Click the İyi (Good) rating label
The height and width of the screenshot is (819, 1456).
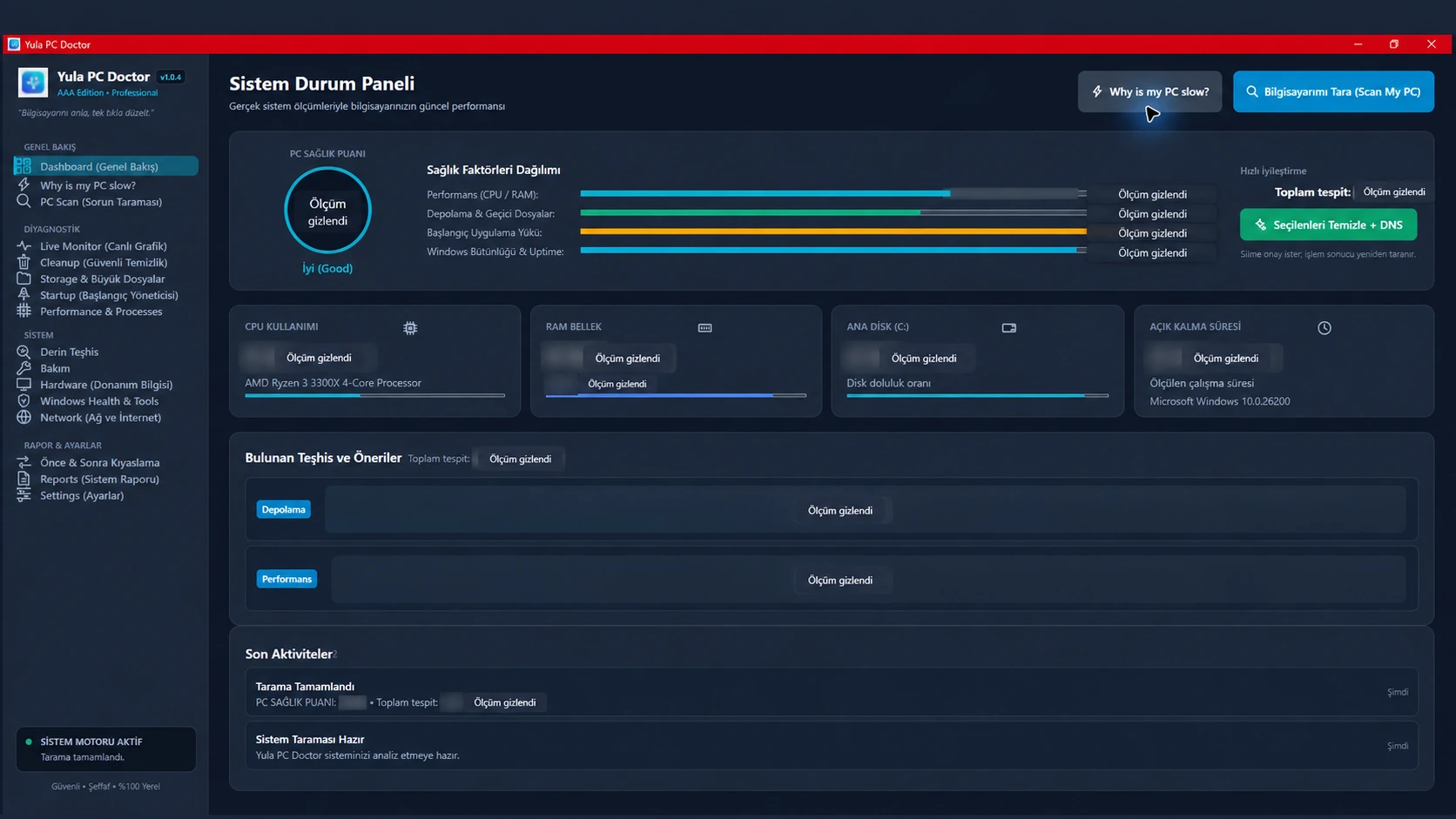click(x=327, y=268)
